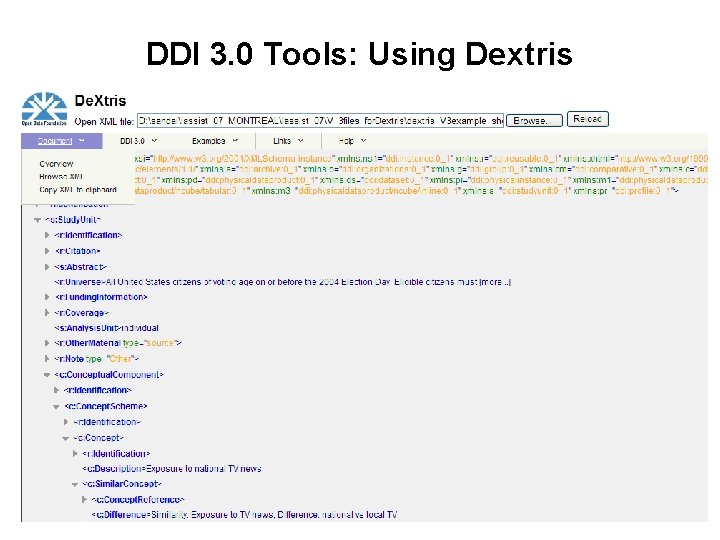Expand the r:Note type Other node
The height and width of the screenshot is (540, 720).
coord(47,359)
